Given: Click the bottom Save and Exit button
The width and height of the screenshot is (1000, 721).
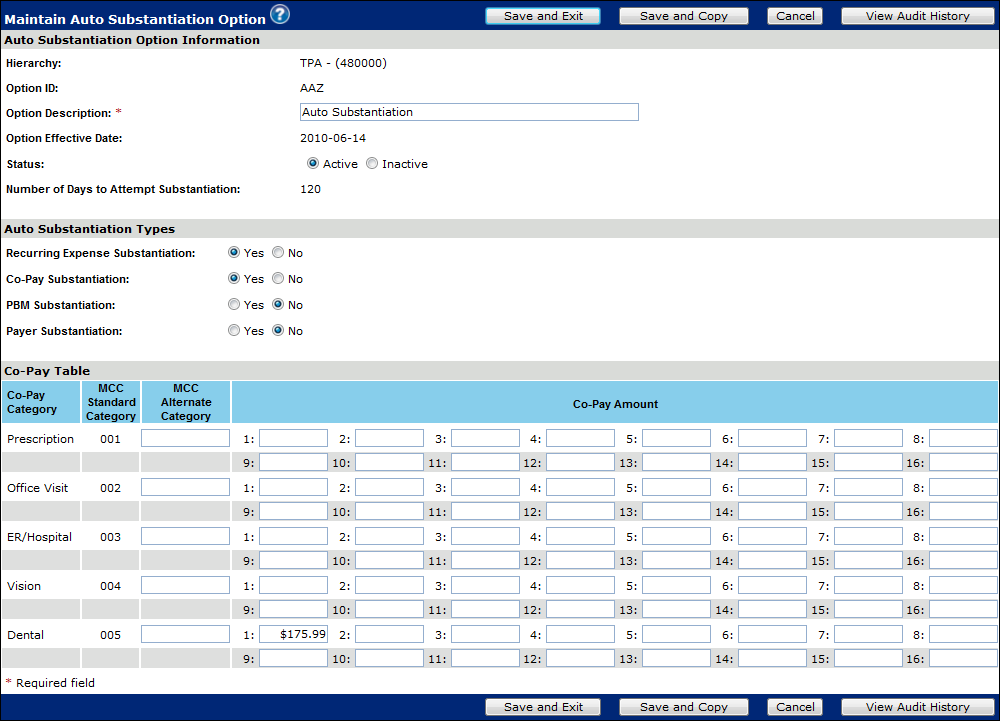Looking at the screenshot, I should [543, 707].
